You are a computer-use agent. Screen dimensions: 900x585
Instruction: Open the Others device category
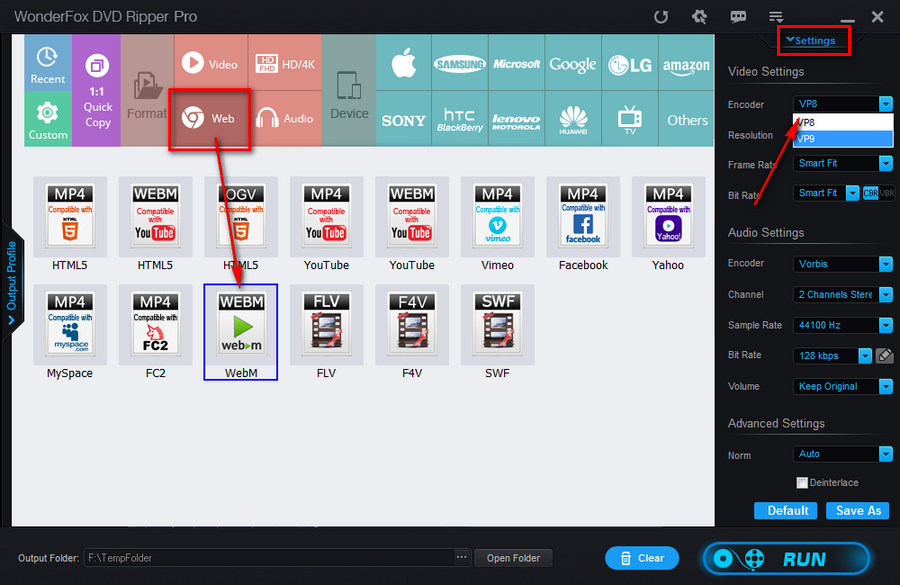pyautogui.click(x=686, y=119)
